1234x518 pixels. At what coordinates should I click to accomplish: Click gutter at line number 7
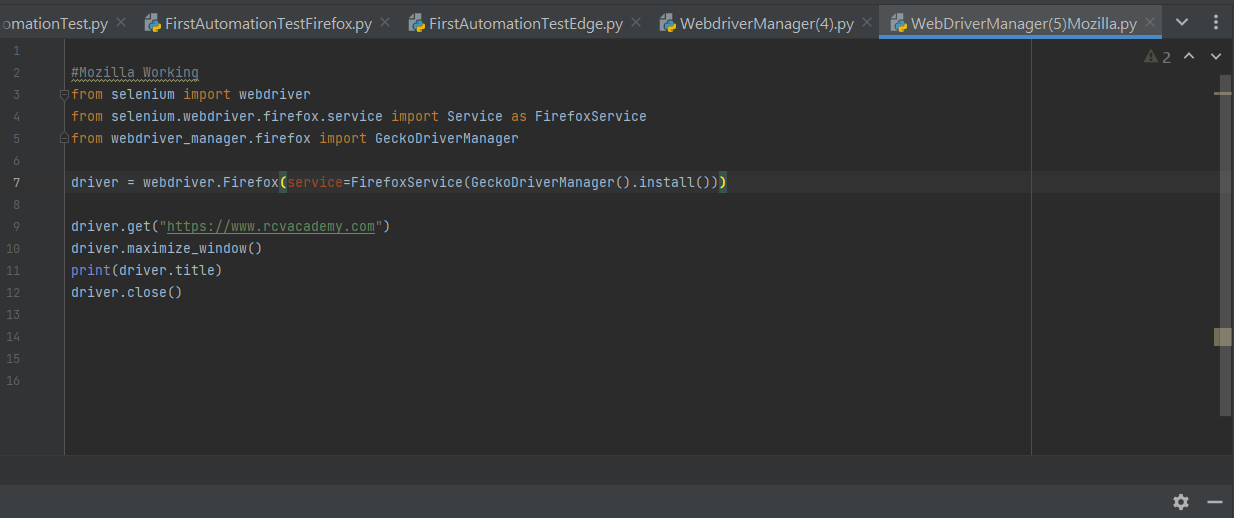point(17,182)
